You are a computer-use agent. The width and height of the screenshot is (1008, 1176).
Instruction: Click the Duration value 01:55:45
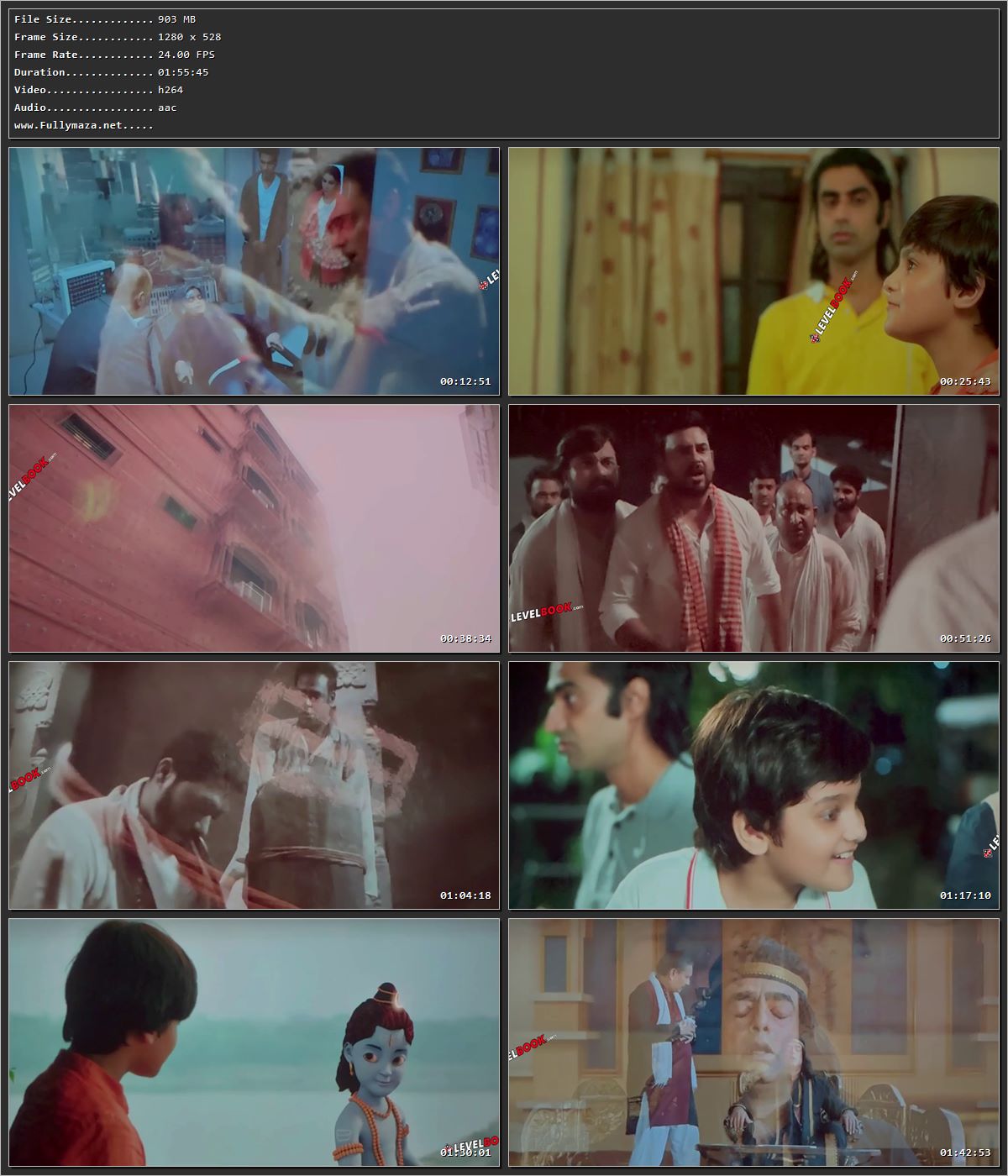[x=183, y=72]
